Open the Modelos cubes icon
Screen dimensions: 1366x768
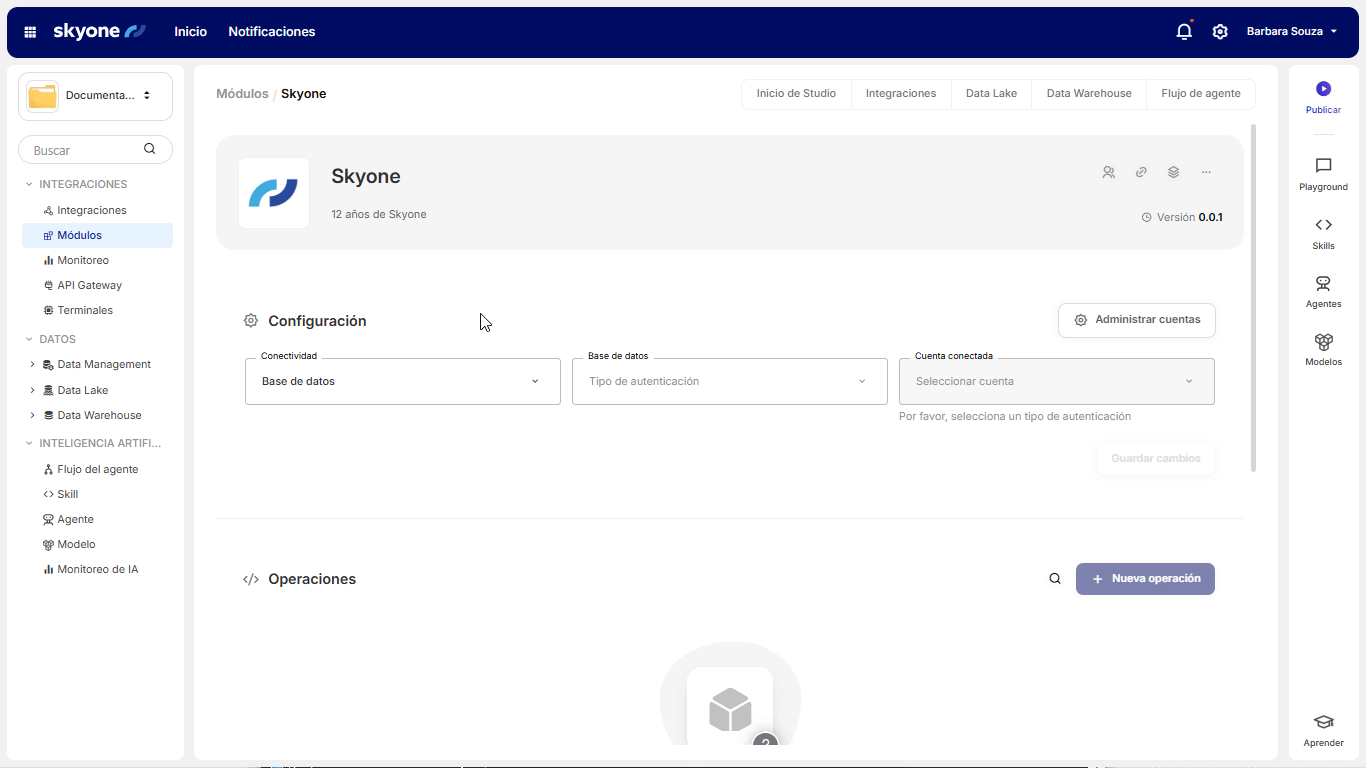[1323, 342]
